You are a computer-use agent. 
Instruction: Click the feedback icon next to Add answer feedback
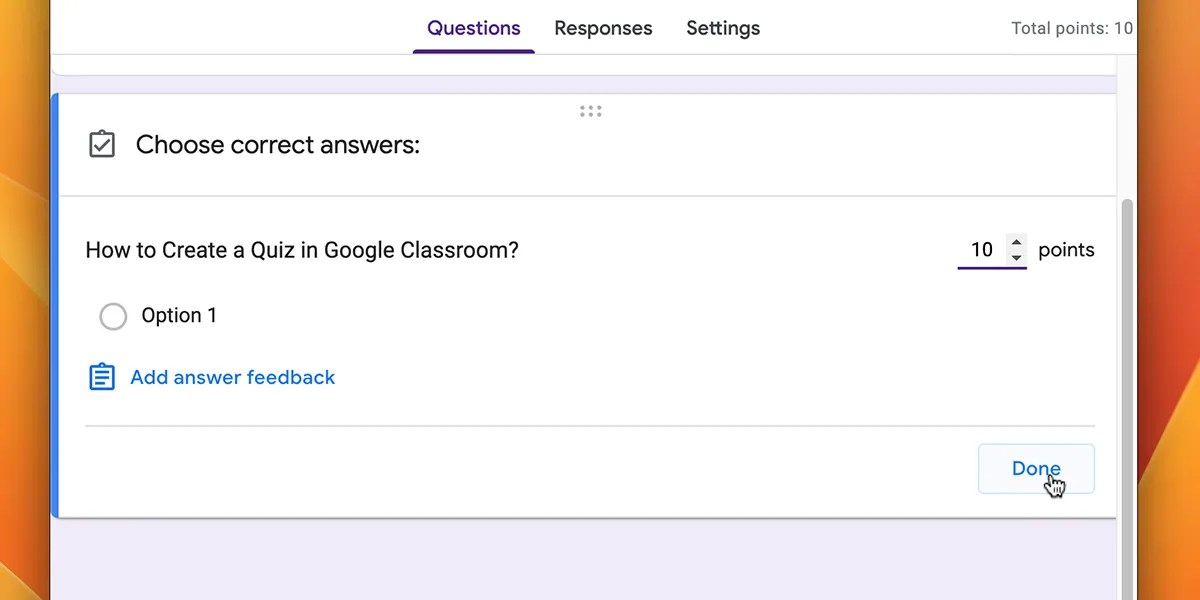[101, 377]
